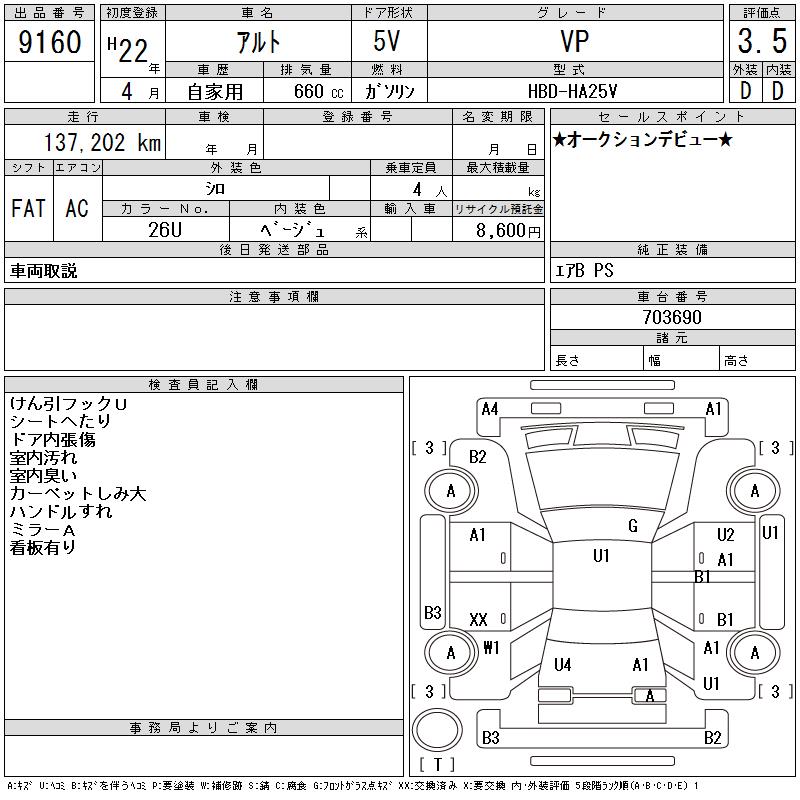The height and width of the screenshot is (800, 800).
Task: Click the U4 mark on the rear hatch
Action: click(563, 664)
